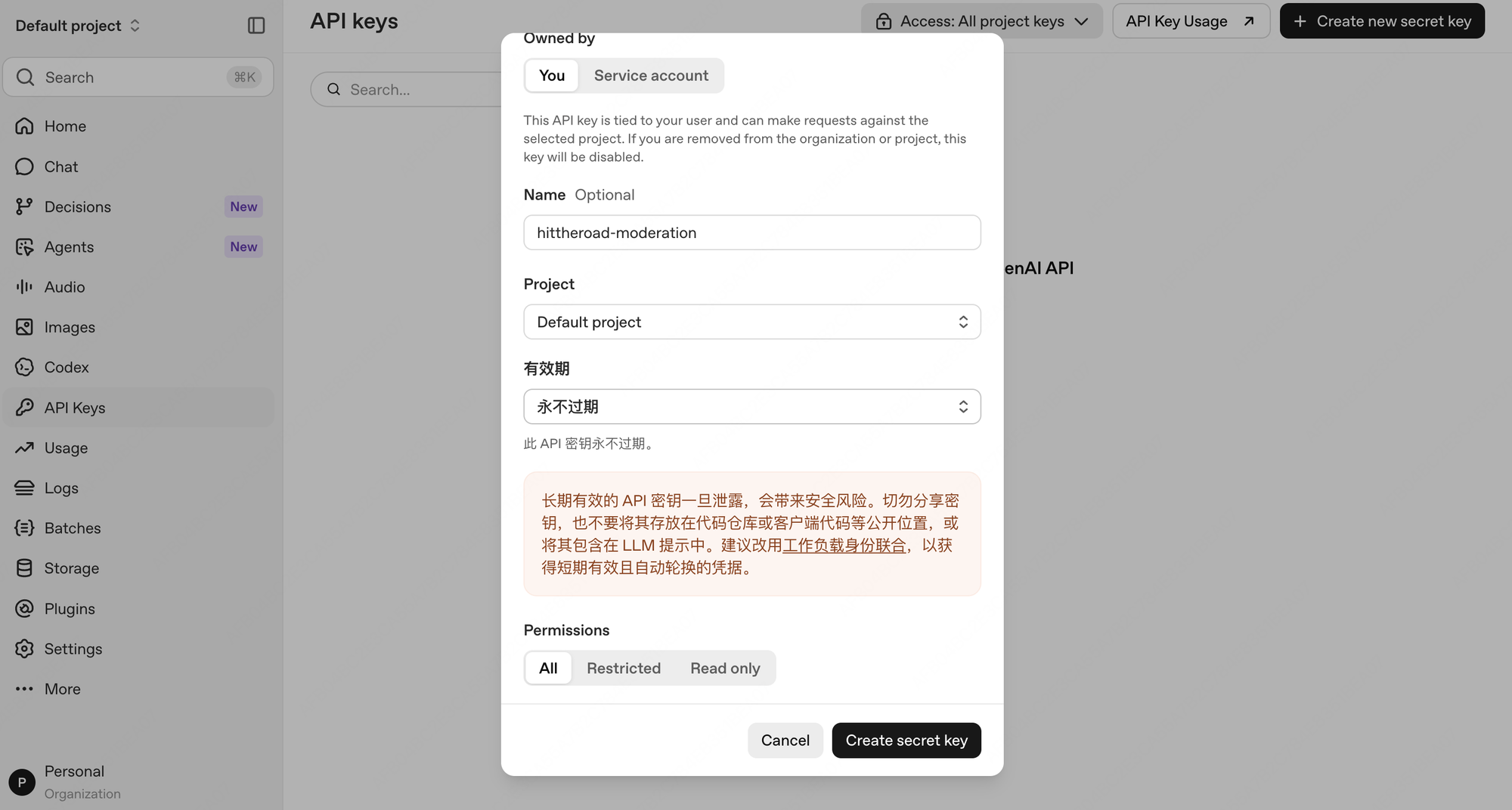
Task: Open Decisions section
Action: click(x=138, y=206)
